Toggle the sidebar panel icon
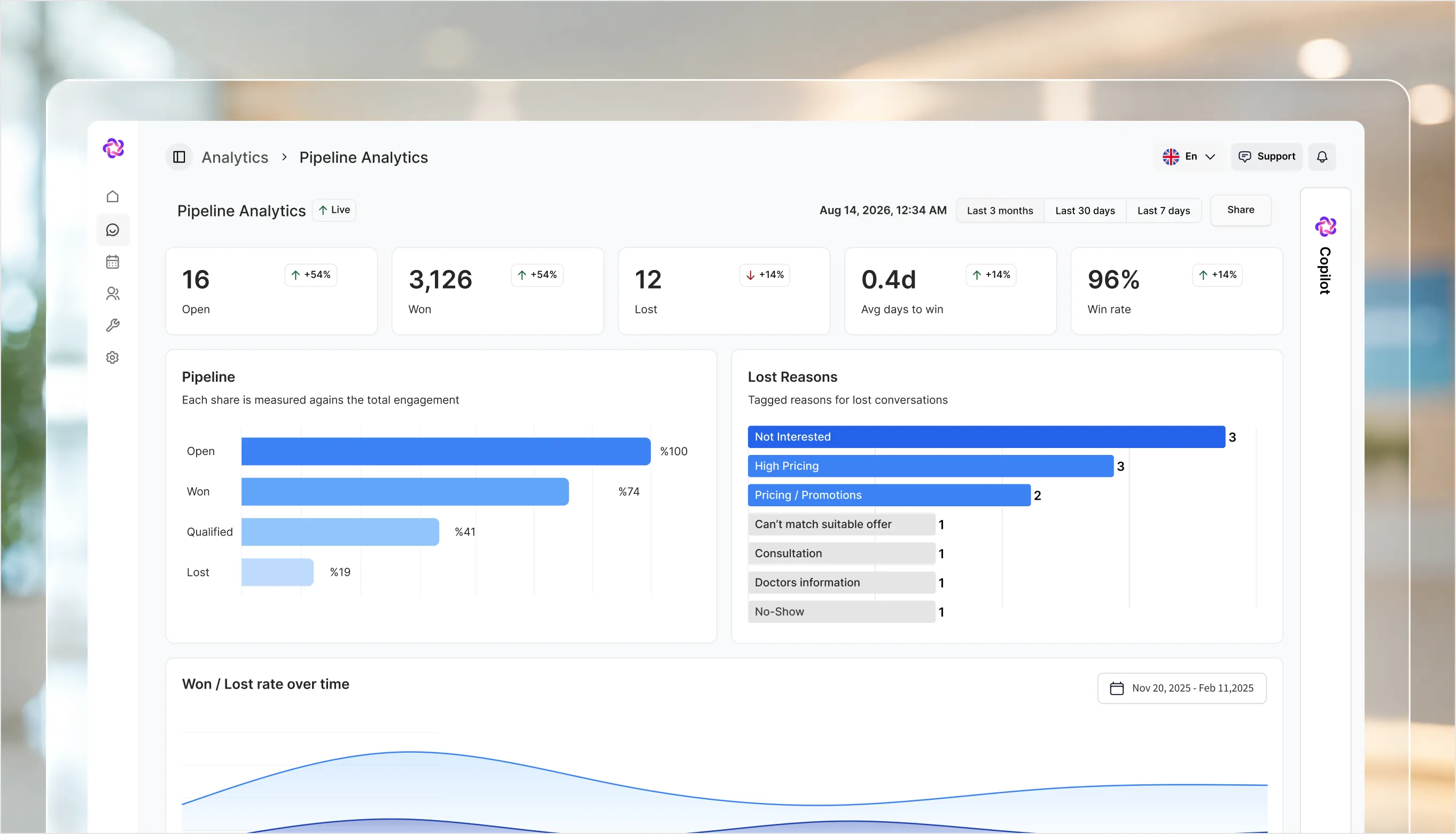 tap(179, 157)
